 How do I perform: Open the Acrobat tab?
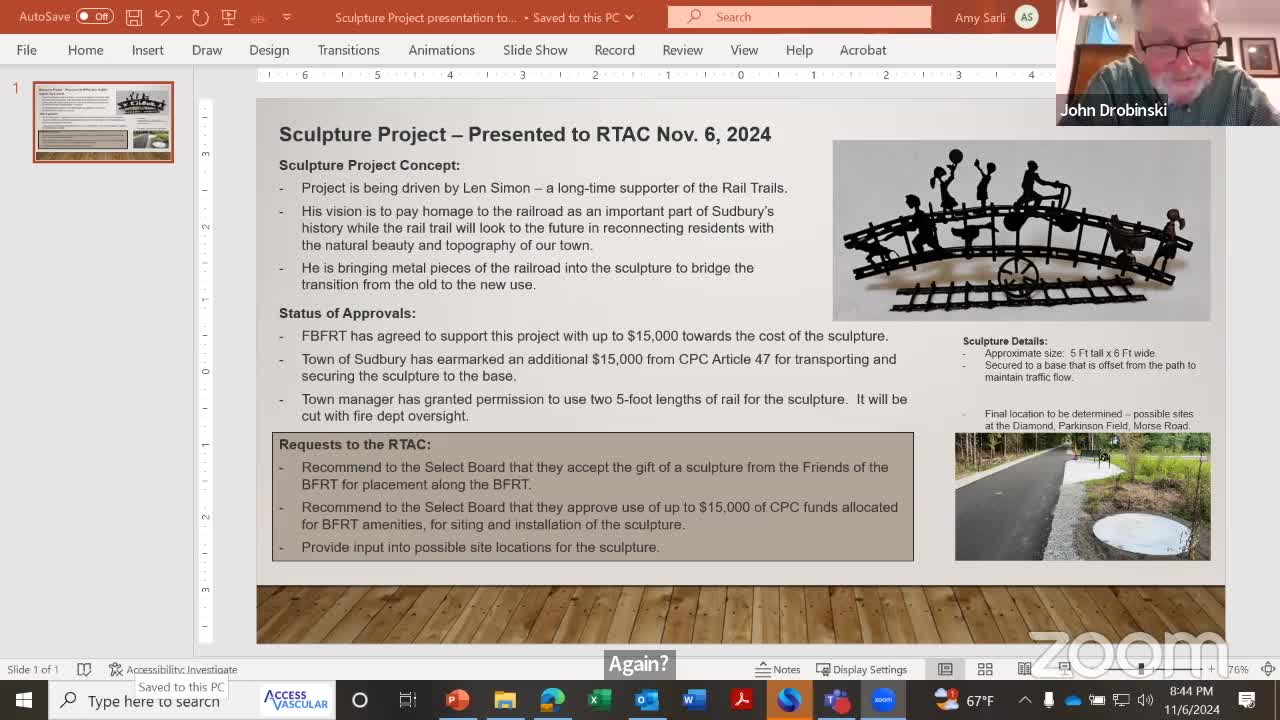tap(863, 50)
